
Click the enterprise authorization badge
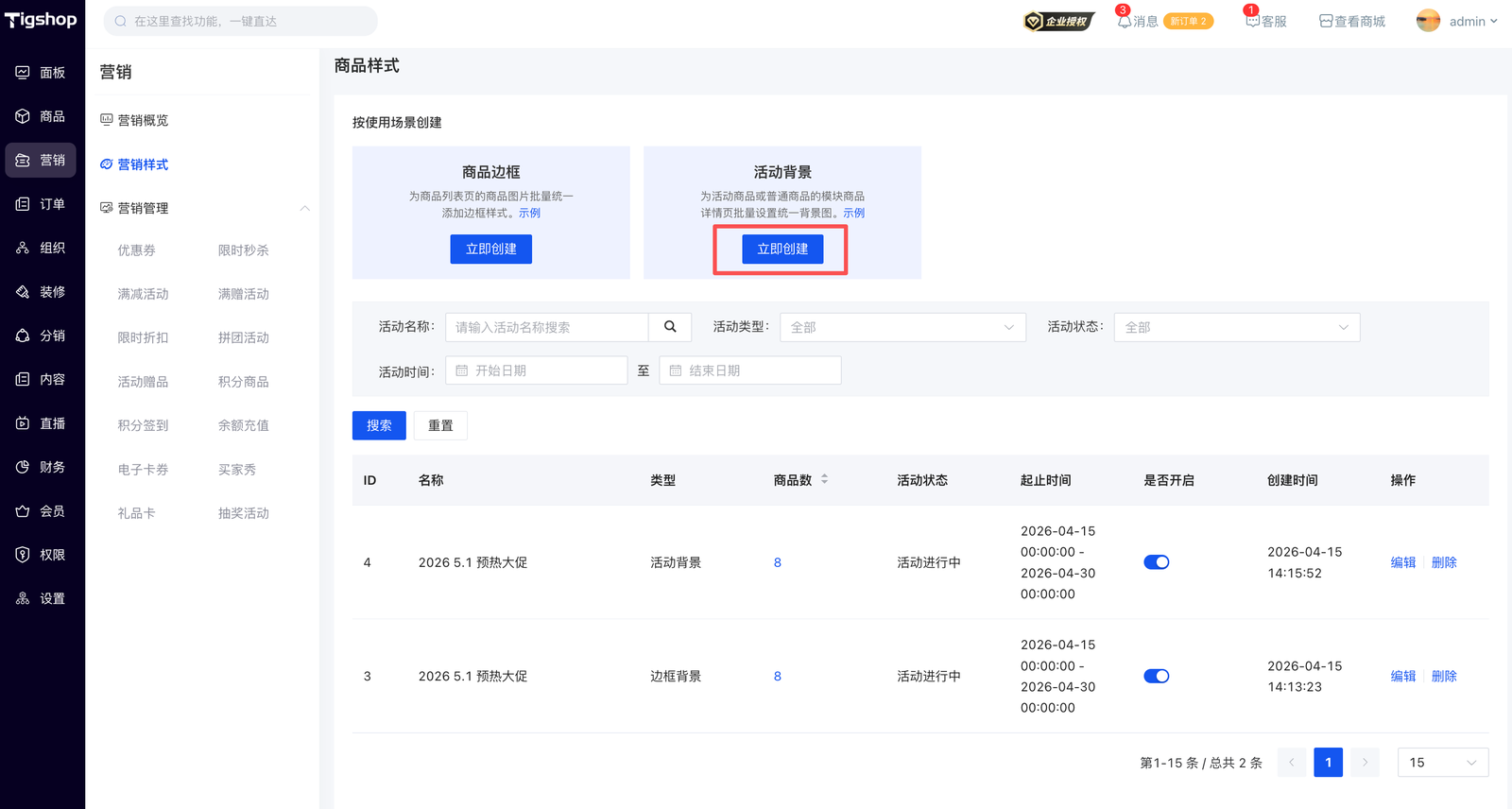coord(1058,22)
